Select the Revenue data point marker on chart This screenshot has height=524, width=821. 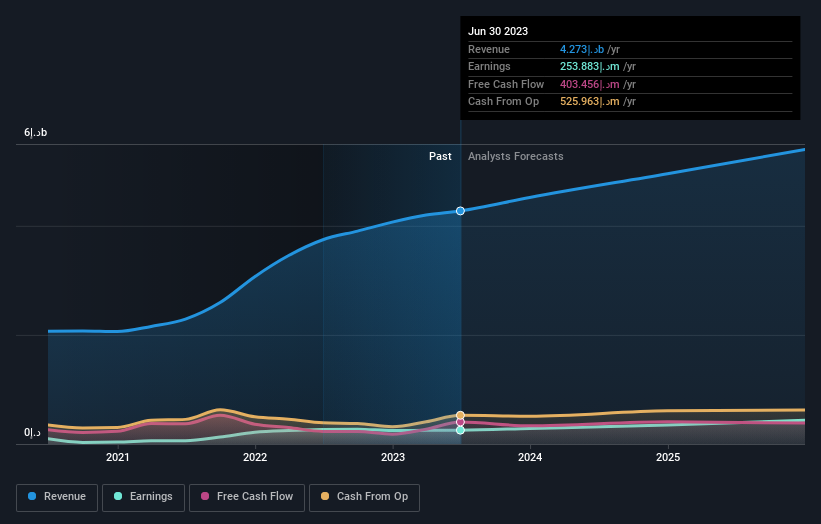(460, 211)
